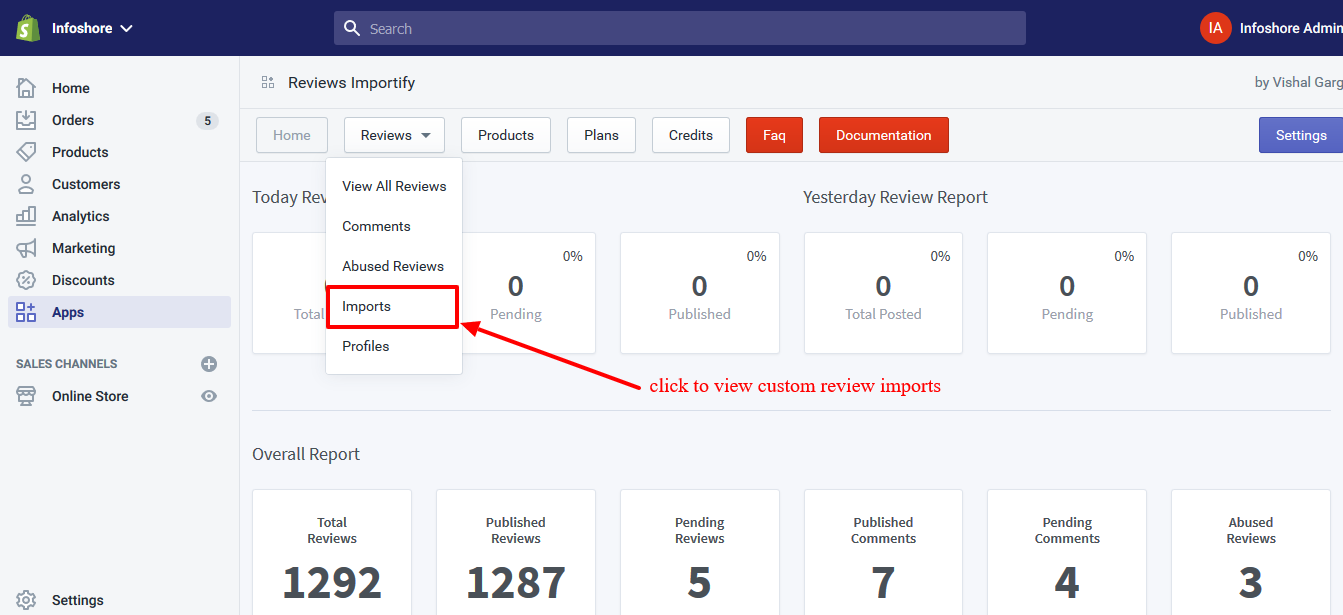This screenshot has height=615, width=1343.
Task: Click the Analytics bar chart icon
Action: coord(26,216)
